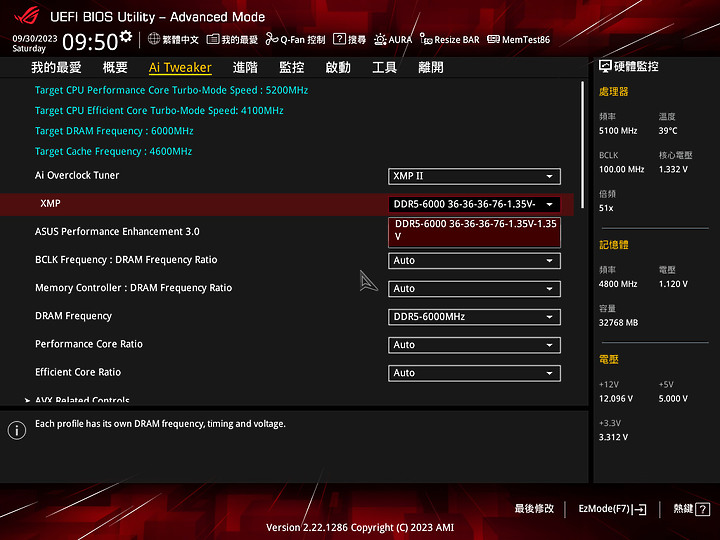Image resolution: width=720 pixels, height=540 pixels.
Task: Select DDR5-6000 36-36-36-76-1.35V-1.35V option
Action: click(474, 231)
